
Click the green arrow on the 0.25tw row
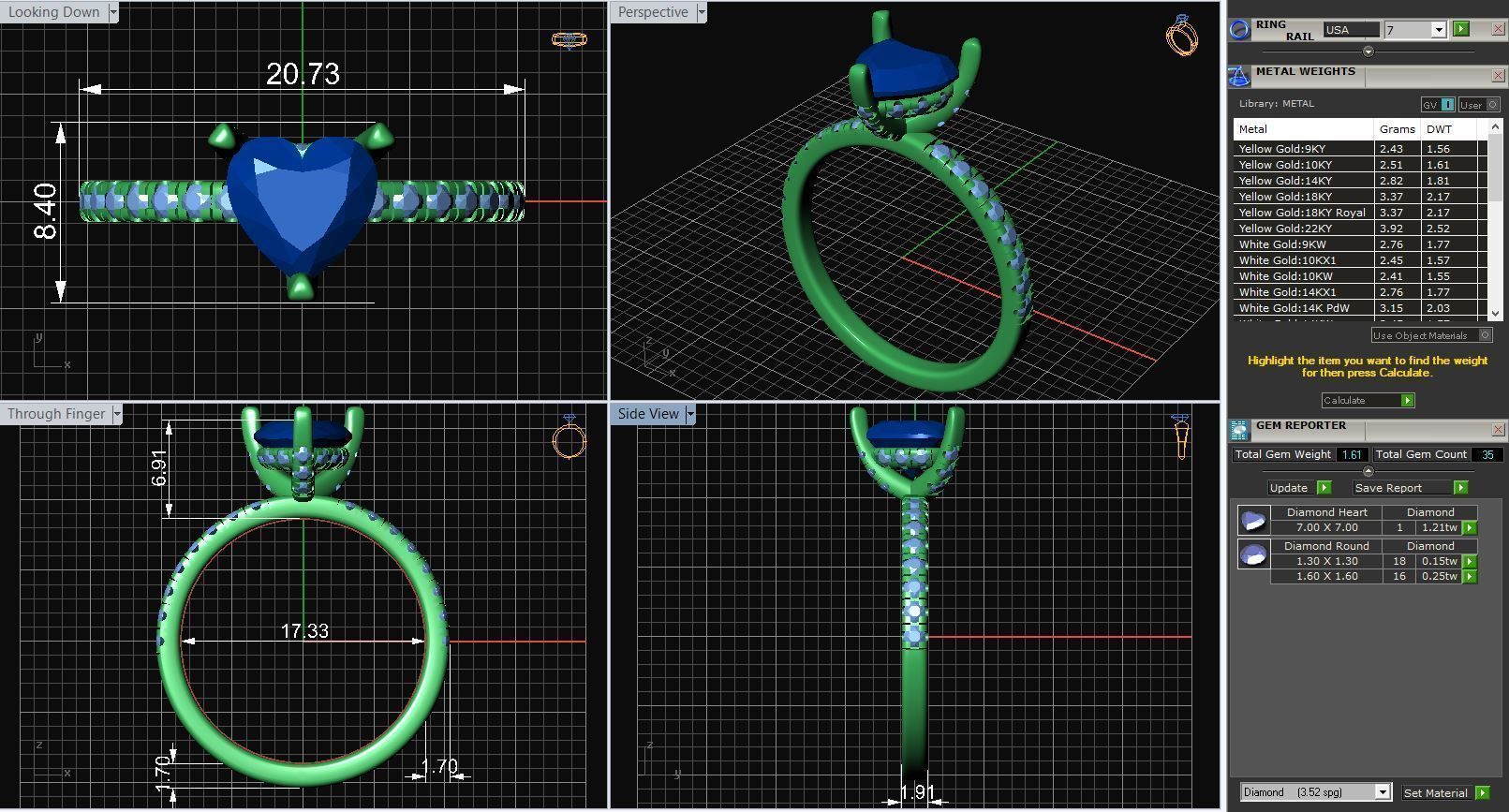point(1470,576)
